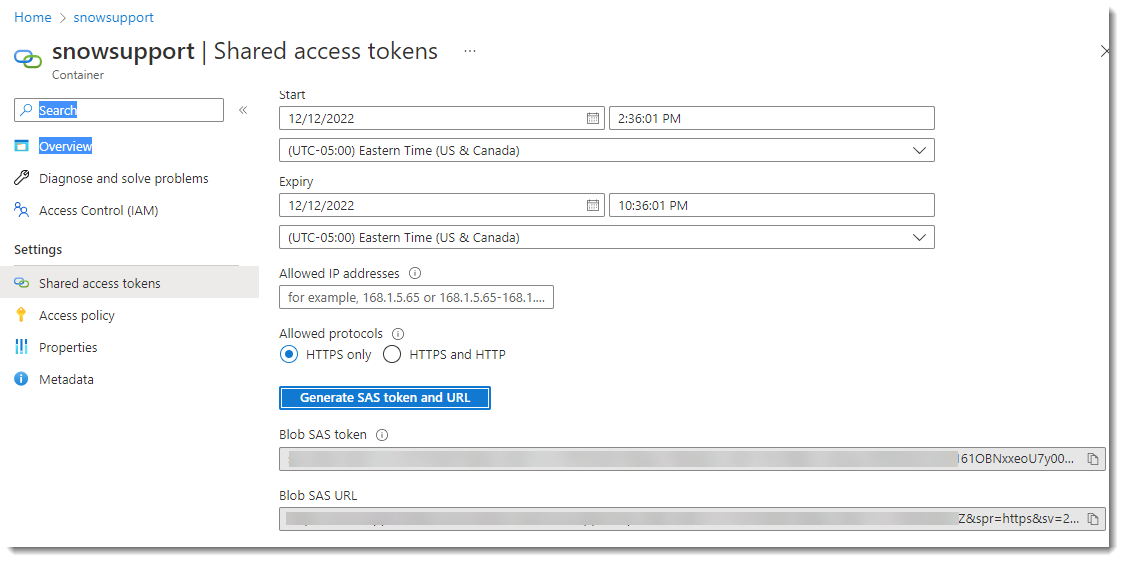Click the Properties bars icon
Screen dimensions: 1124x562
pos(22,347)
